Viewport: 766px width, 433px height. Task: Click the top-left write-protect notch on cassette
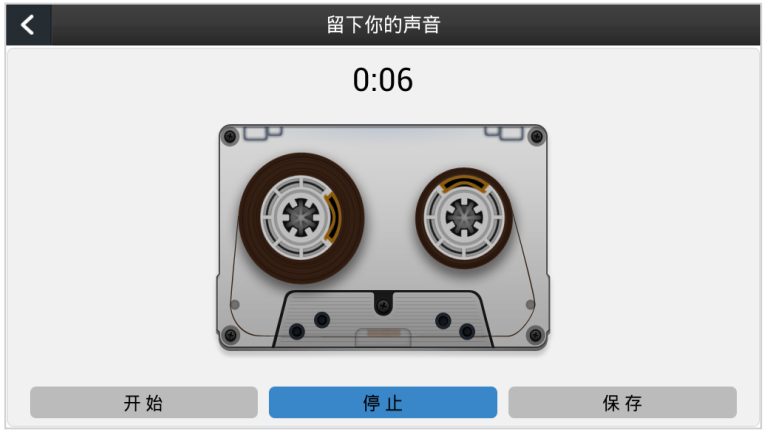262,132
